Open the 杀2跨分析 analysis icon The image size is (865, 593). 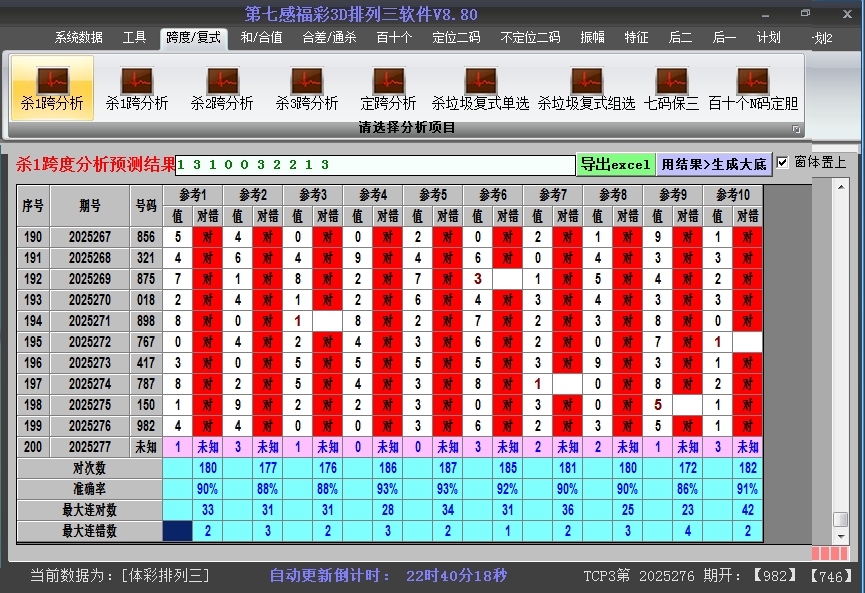[222, 88]
